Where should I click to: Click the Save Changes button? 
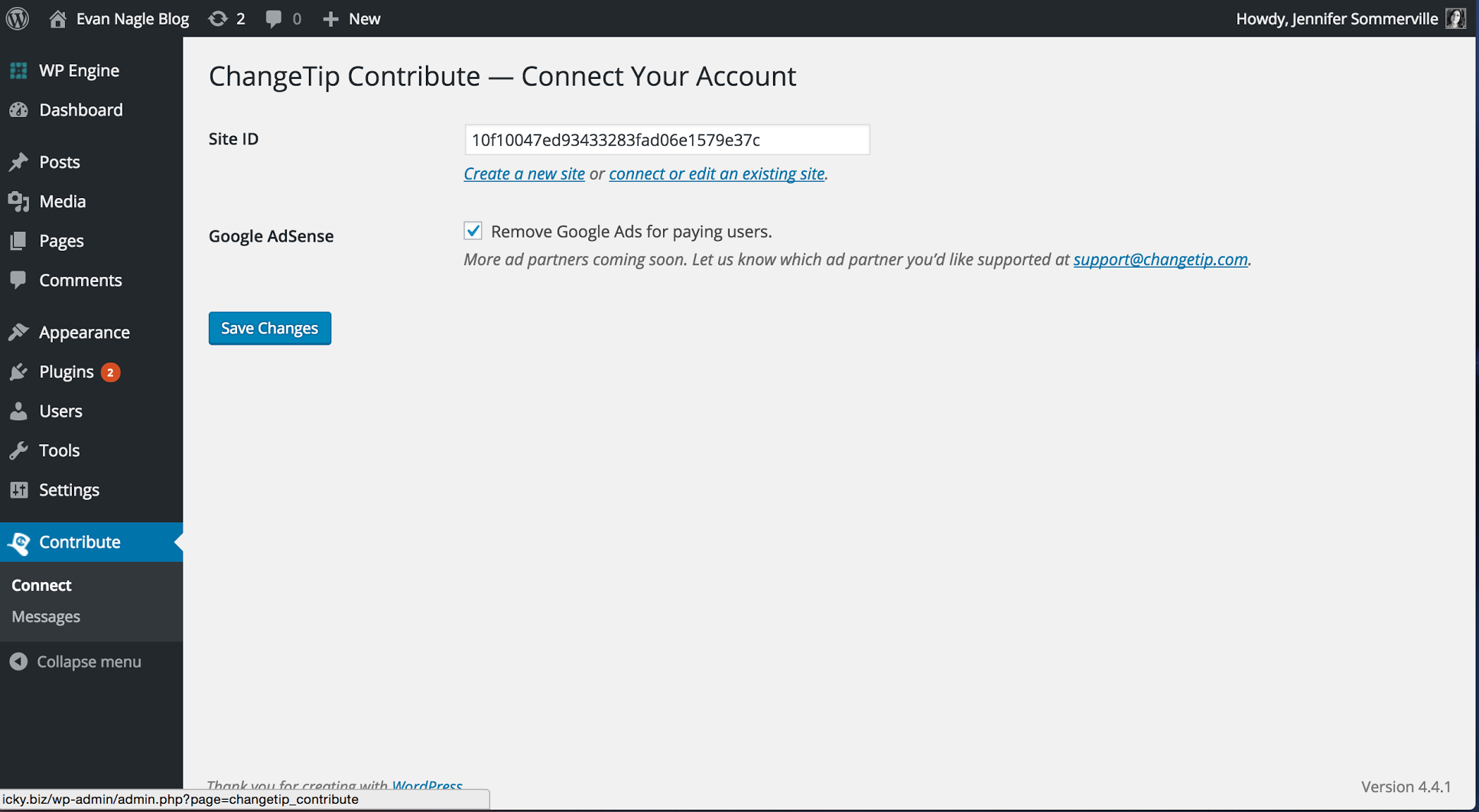click(270, 328)
